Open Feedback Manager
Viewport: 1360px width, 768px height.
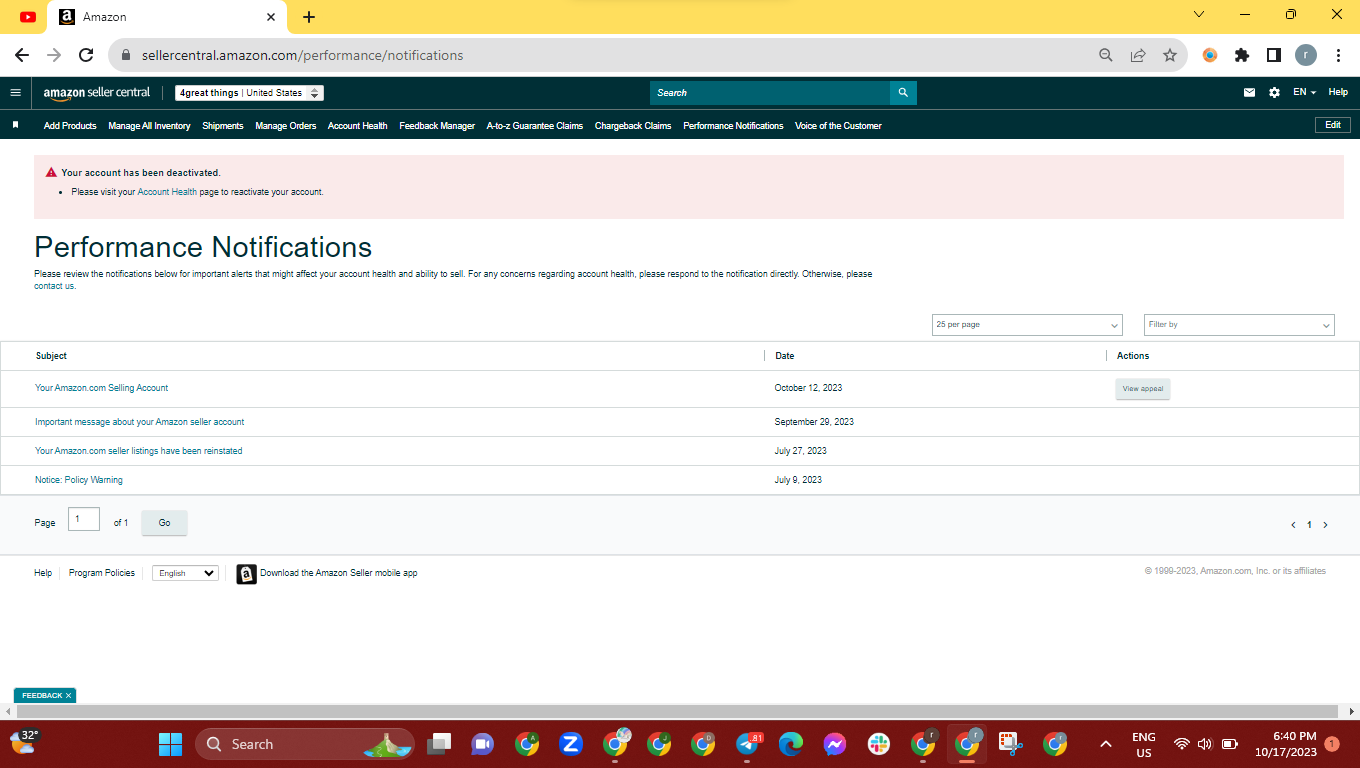(437, 126)
